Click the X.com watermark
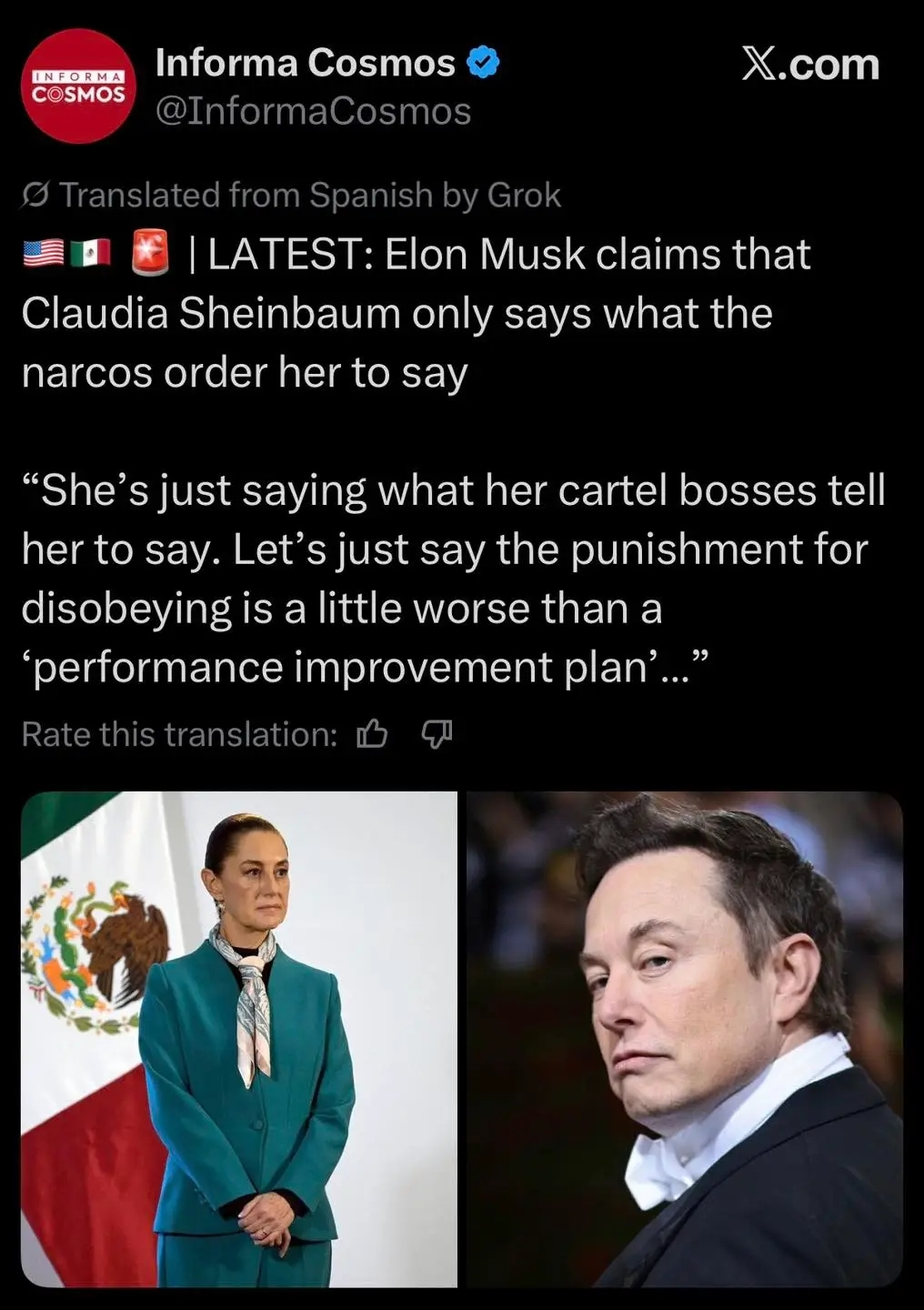 coord(810,65)
